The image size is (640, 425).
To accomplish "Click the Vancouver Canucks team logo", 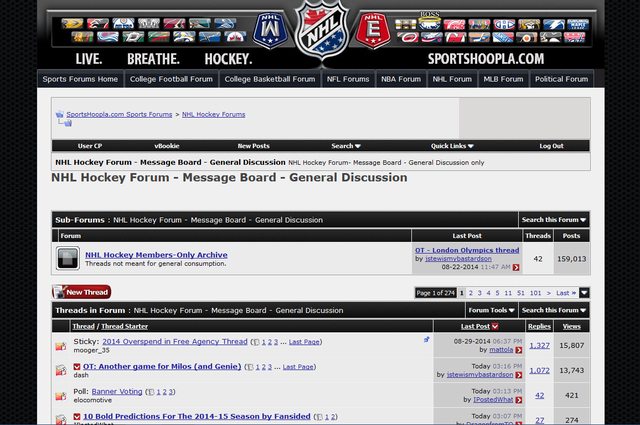I will click(225, 23).
